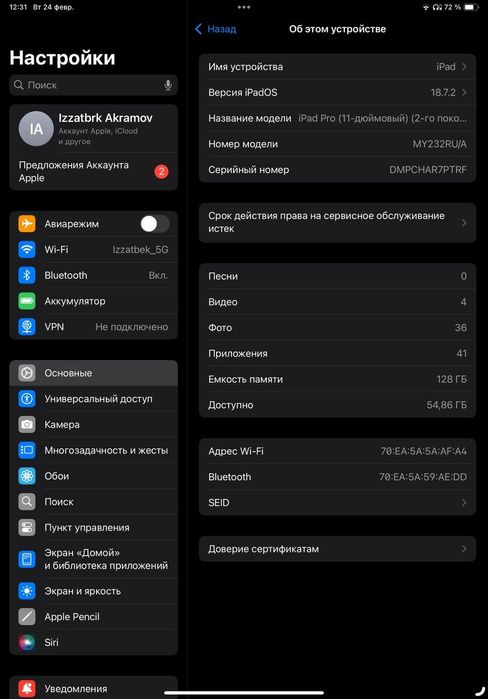Open Доверие сертификатам row
This screenshot has width=488, height=699.
(337, 549)
